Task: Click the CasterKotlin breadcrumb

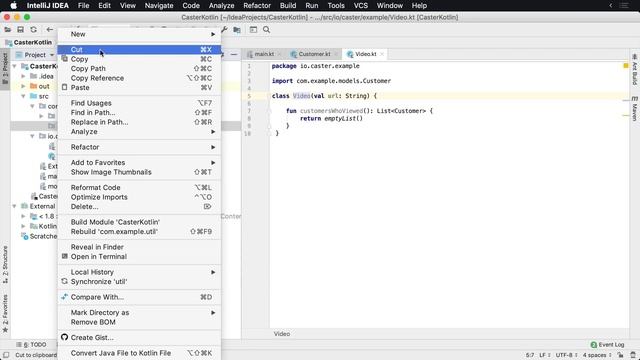Action: tap(29, 42)
